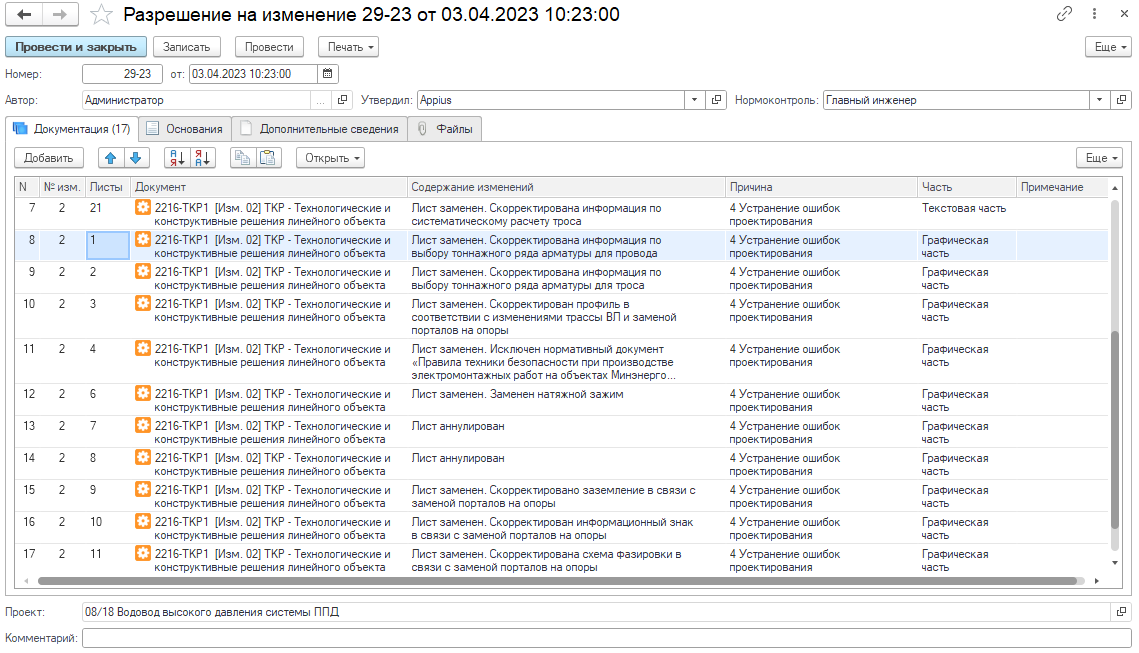Expand the Нормоконтроль dropdown arrow
Viewport: 1139px width, 653px height.
point(1100,100)
